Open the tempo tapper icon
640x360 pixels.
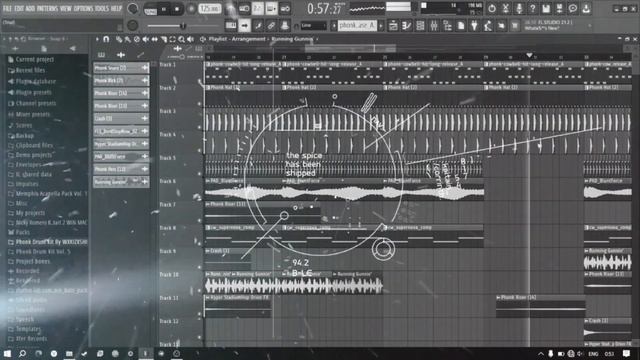(487, 26)
